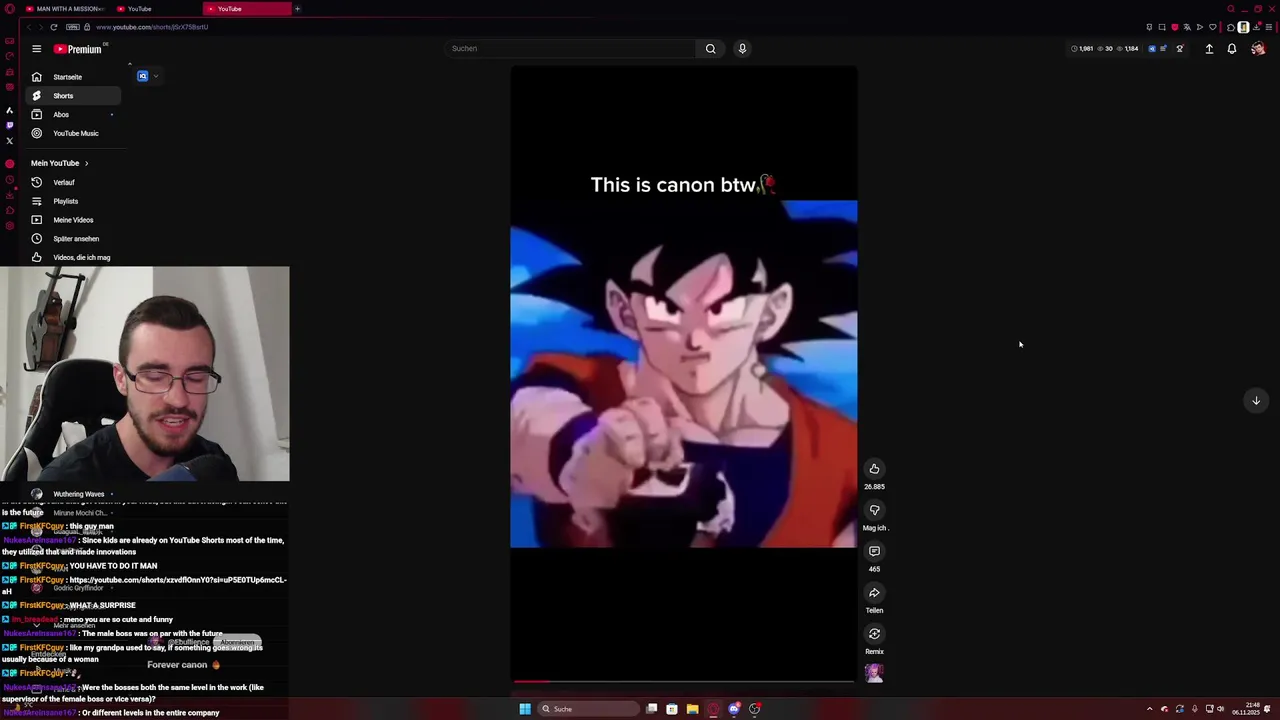Click the Suchen search field

[x=571, y=48]
